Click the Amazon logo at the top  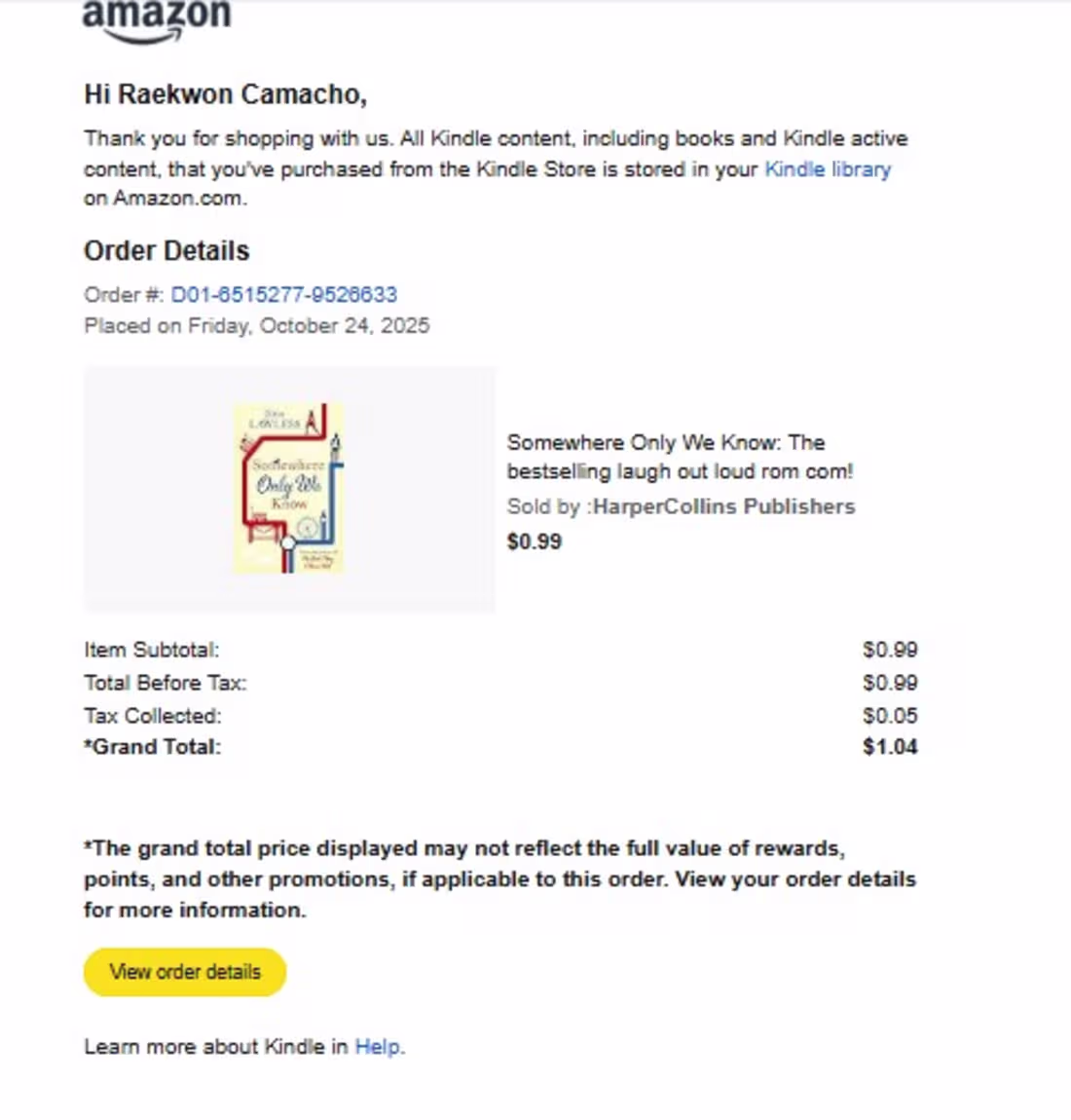click(x=156, y=19)
